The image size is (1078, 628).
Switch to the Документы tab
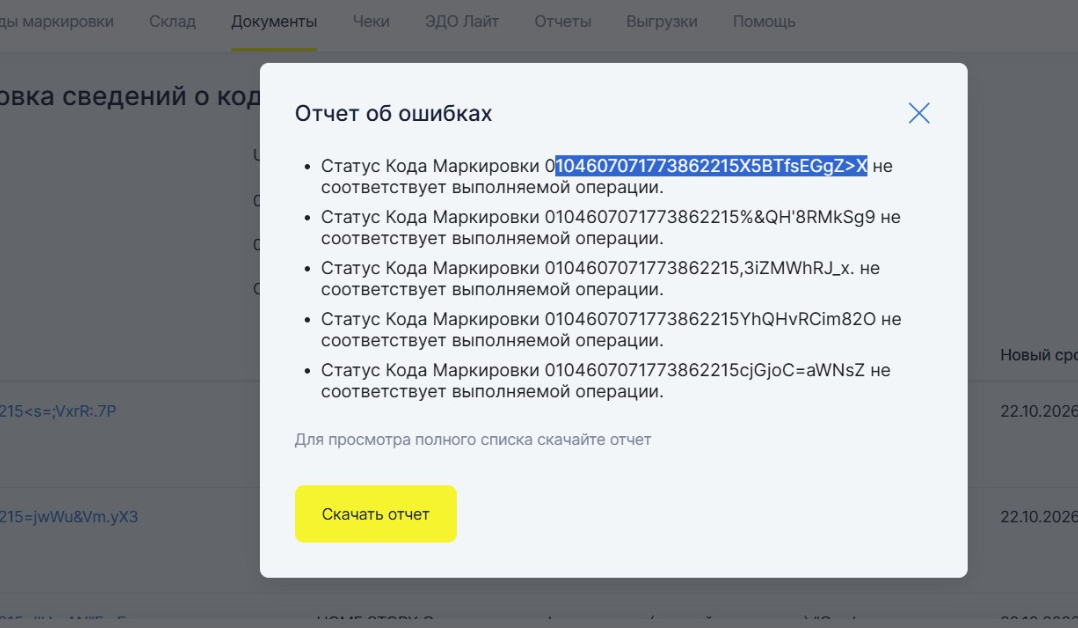pos(273,21)
